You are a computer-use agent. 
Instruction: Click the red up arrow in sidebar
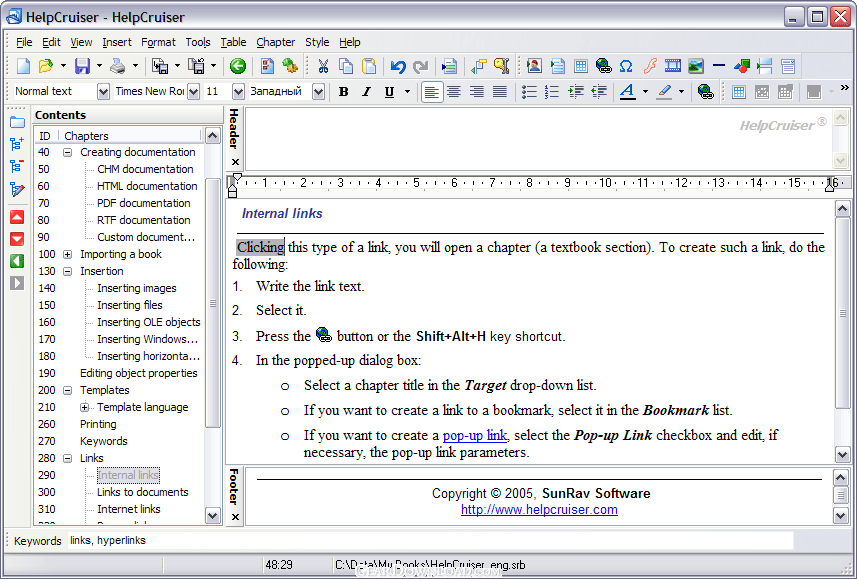17,217
